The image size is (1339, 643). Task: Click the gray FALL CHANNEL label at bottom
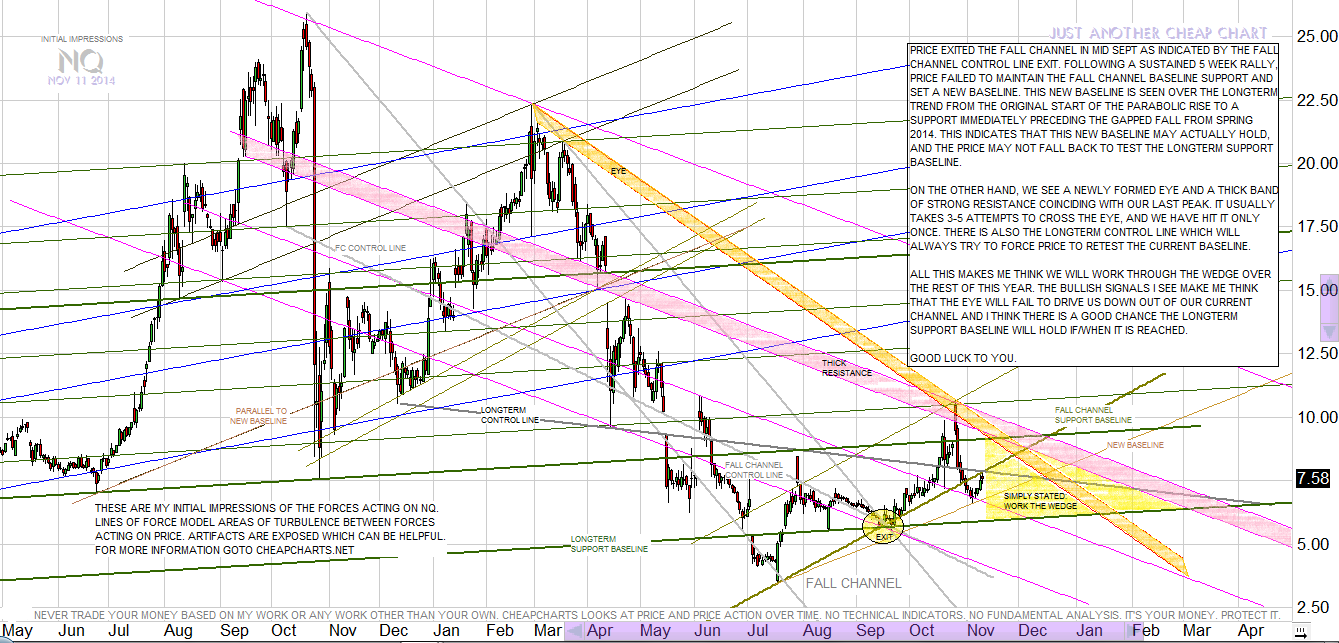853,583
